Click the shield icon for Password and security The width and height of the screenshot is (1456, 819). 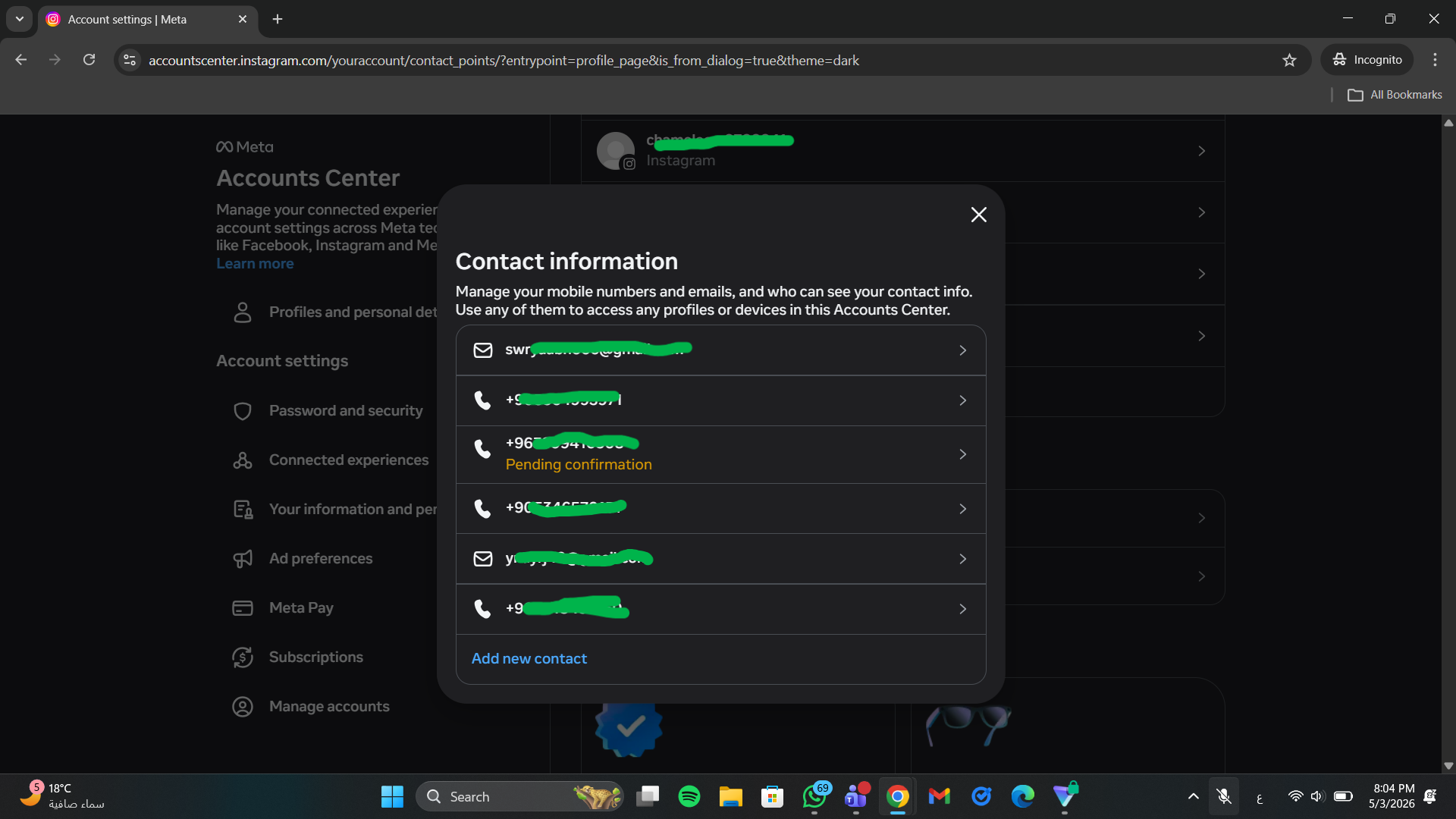coord(243,411)
